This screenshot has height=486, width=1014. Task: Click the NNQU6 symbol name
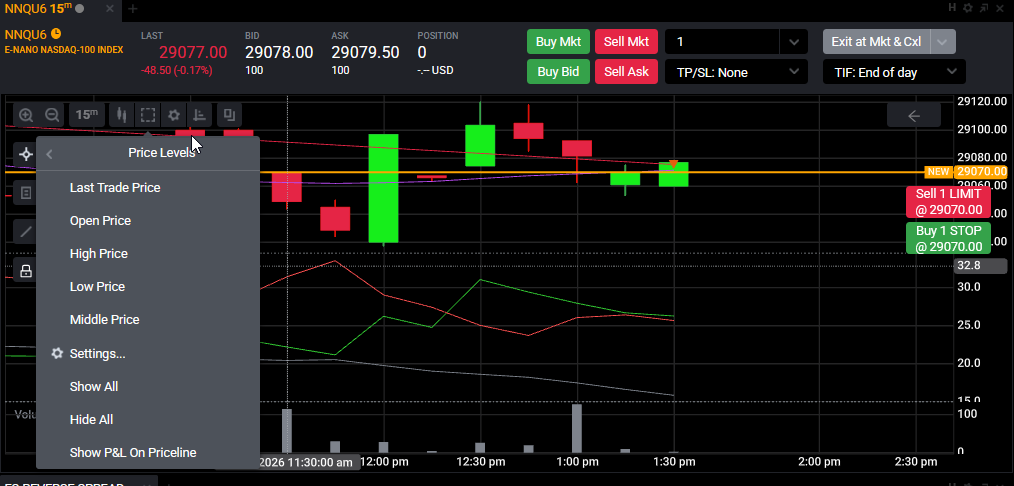[26, 34]
